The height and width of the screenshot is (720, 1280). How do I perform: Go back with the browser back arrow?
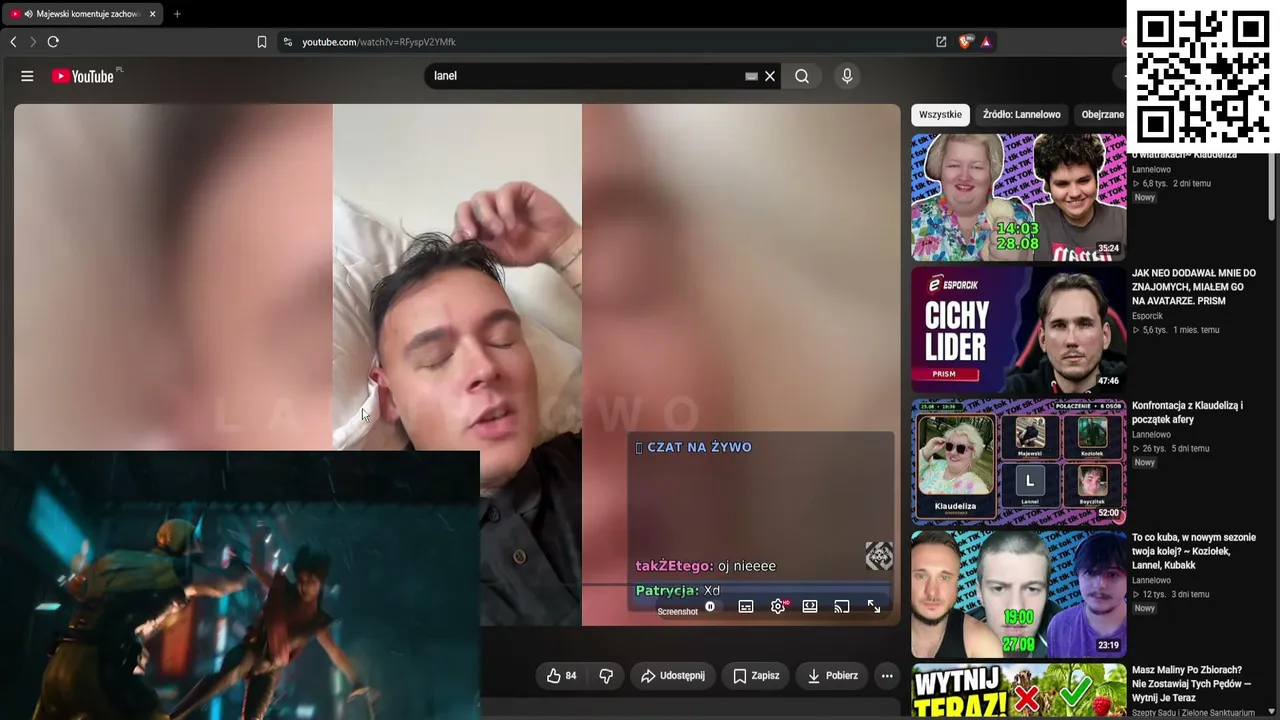[x=13, y=42]
